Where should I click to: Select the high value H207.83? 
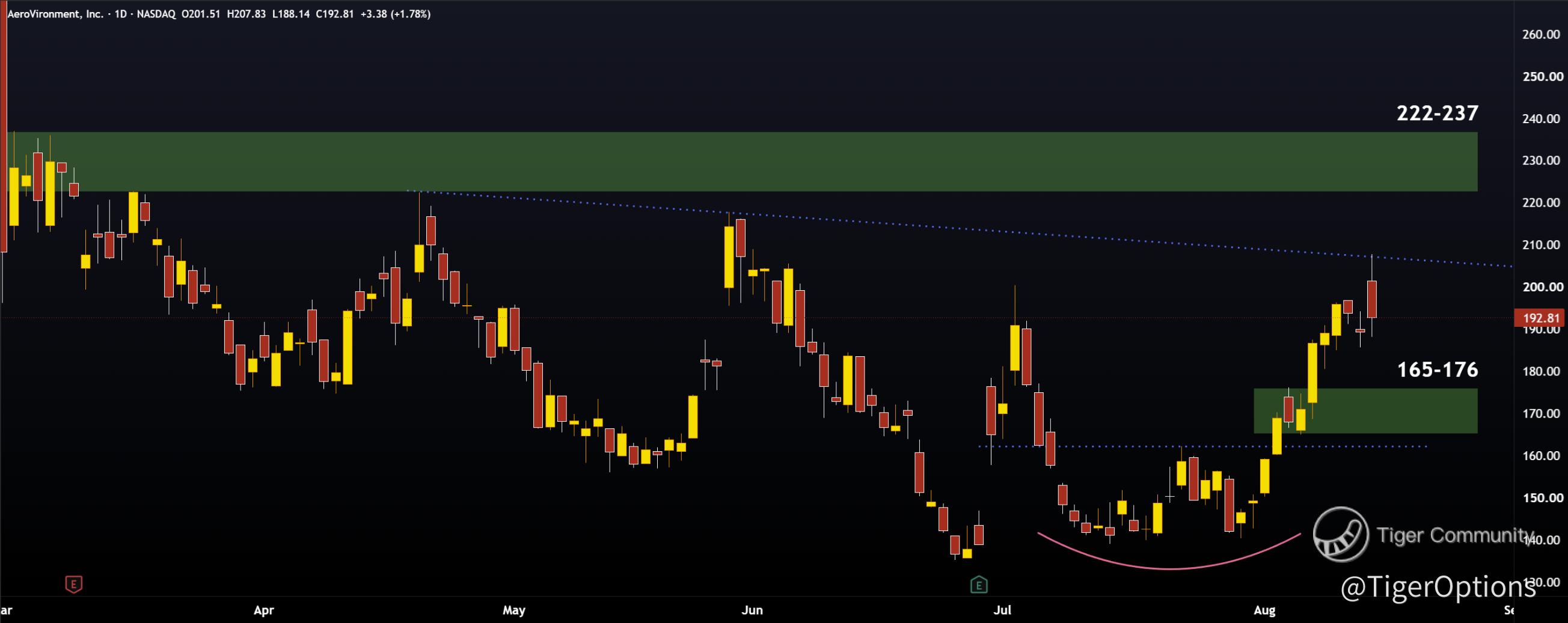point(247,14)
